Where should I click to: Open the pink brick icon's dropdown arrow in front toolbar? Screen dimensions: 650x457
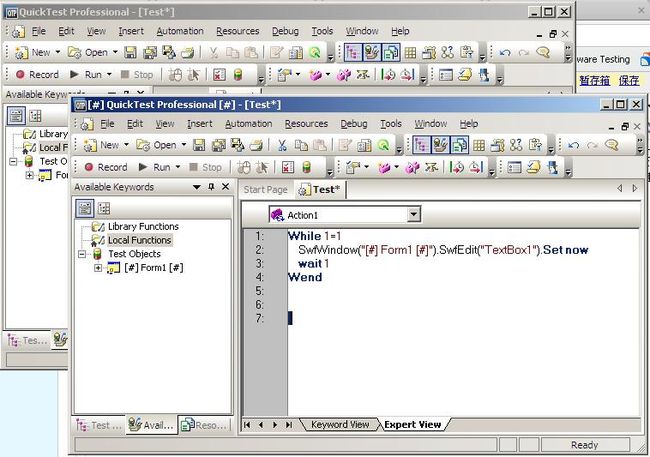tap(396, 167)
